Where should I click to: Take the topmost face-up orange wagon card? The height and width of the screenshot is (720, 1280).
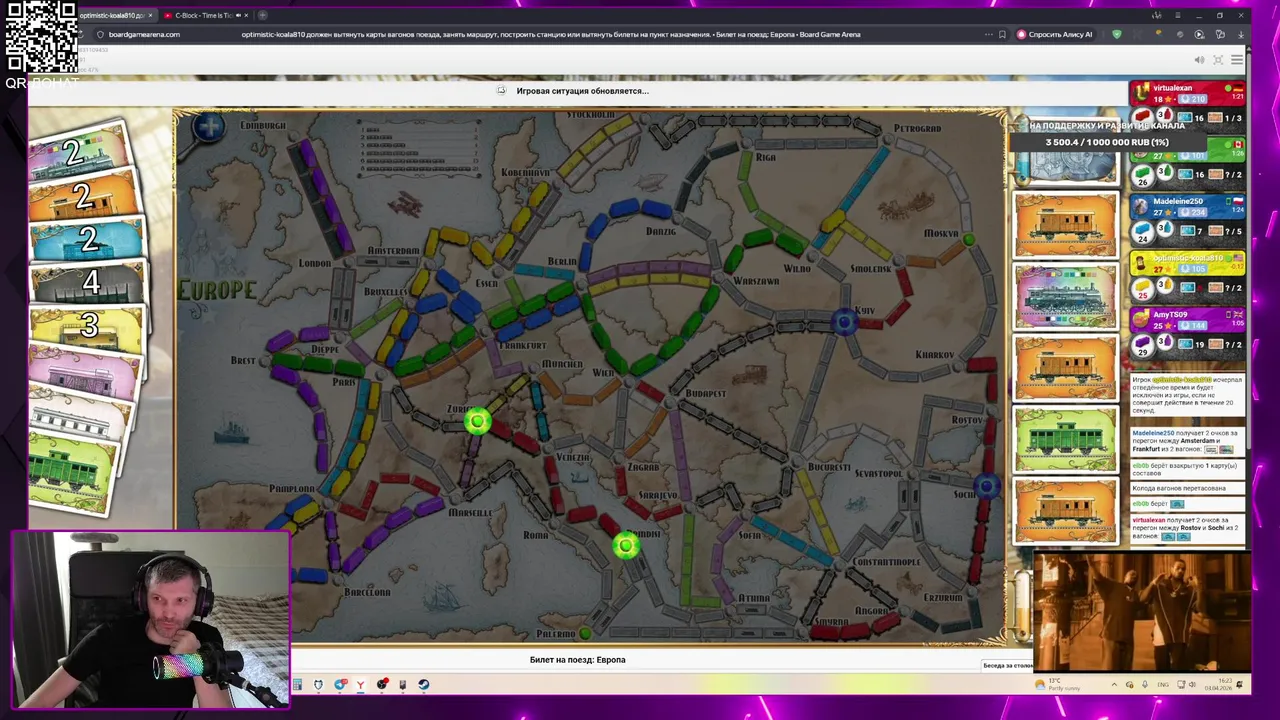tap(1065, 225)
